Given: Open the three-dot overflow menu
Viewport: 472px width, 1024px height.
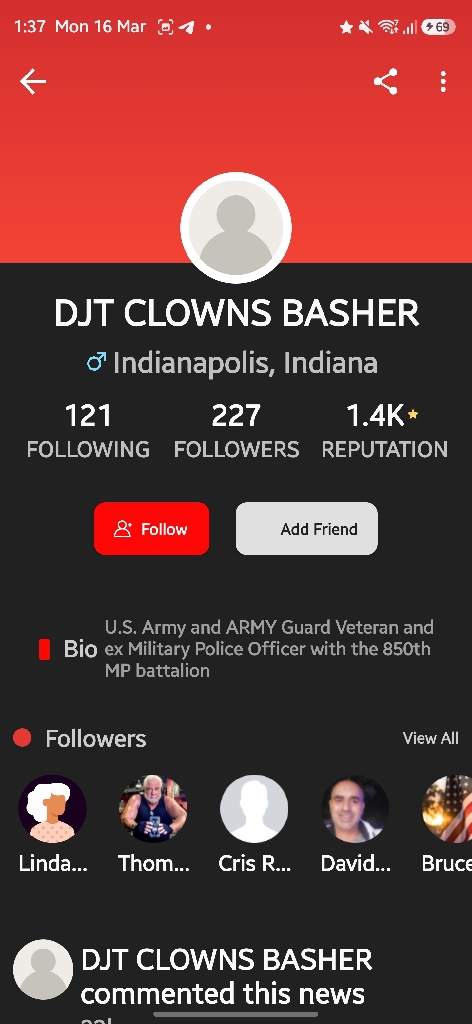Looking at the screenshot, I should [x=443, y=82].
